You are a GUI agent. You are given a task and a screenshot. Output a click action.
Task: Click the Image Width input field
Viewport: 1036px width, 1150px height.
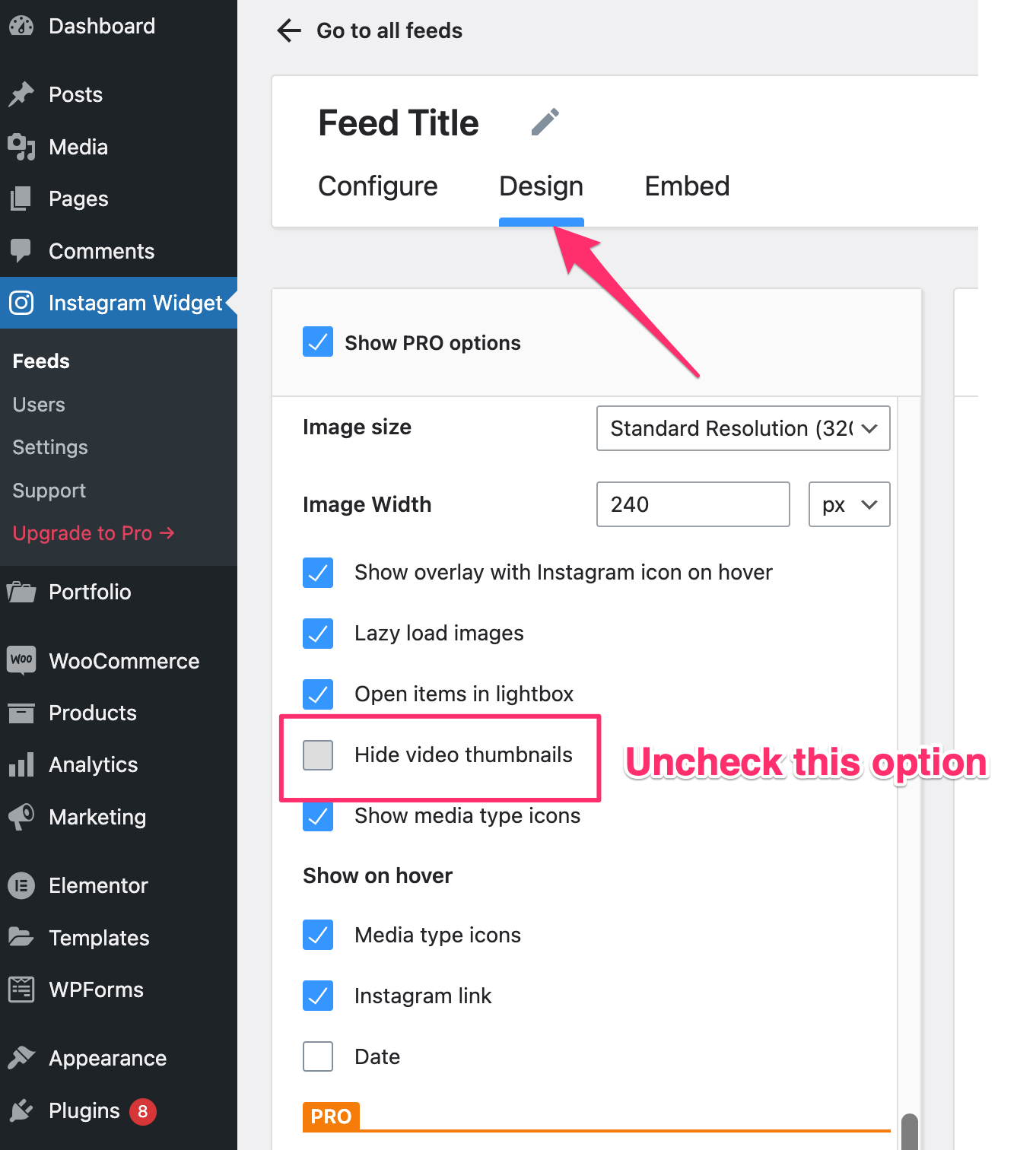click(x=693, y=504)
